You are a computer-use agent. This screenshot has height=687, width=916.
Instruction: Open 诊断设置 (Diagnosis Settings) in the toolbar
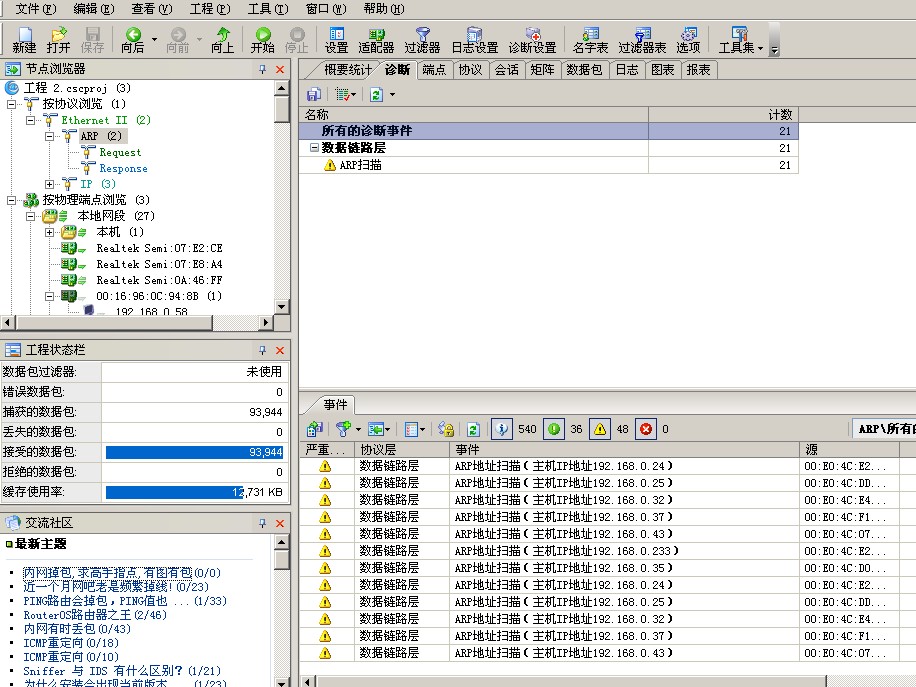tap(532, 40)
